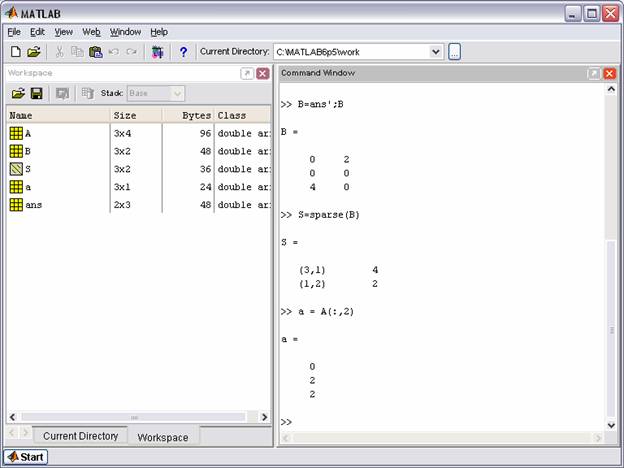Click the tab scroll left arrow
The width and height of the screenshot is (624, 468).
click(x=12, y=433)
